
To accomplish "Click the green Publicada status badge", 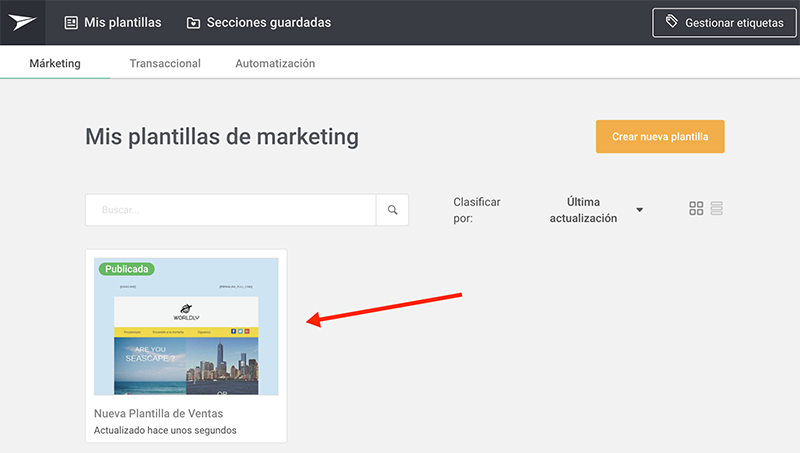I will coord(126,269).
